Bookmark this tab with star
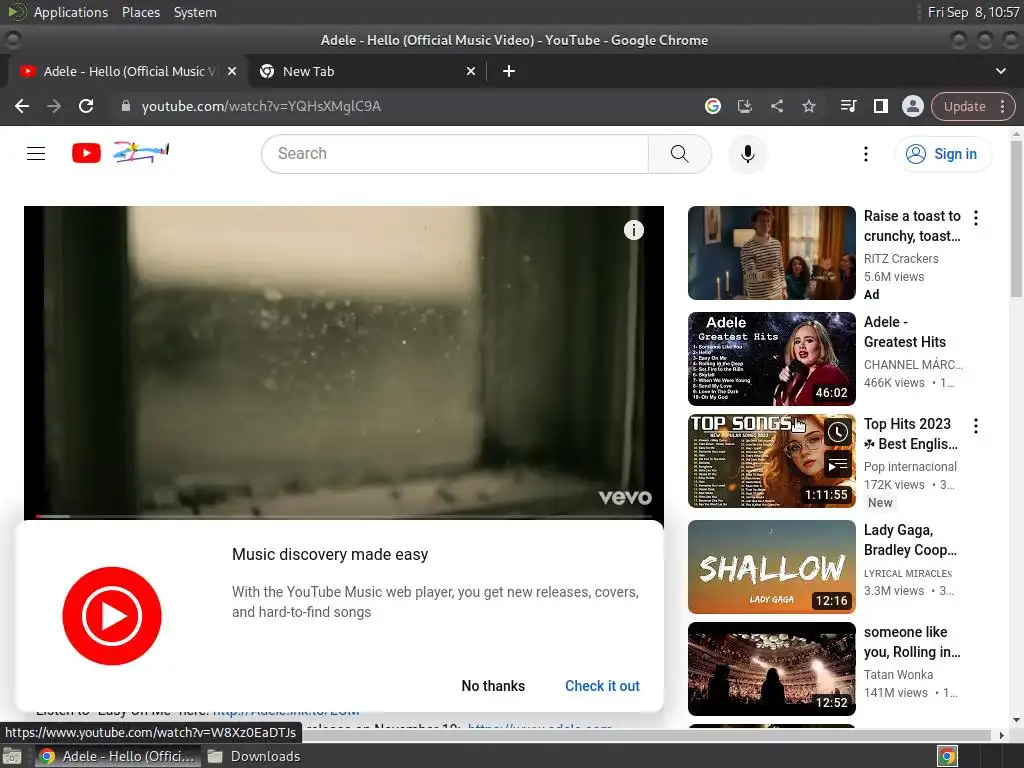The width and height of the screenshot is (1024, 768). pyautogui.click(x=808, y=106)
